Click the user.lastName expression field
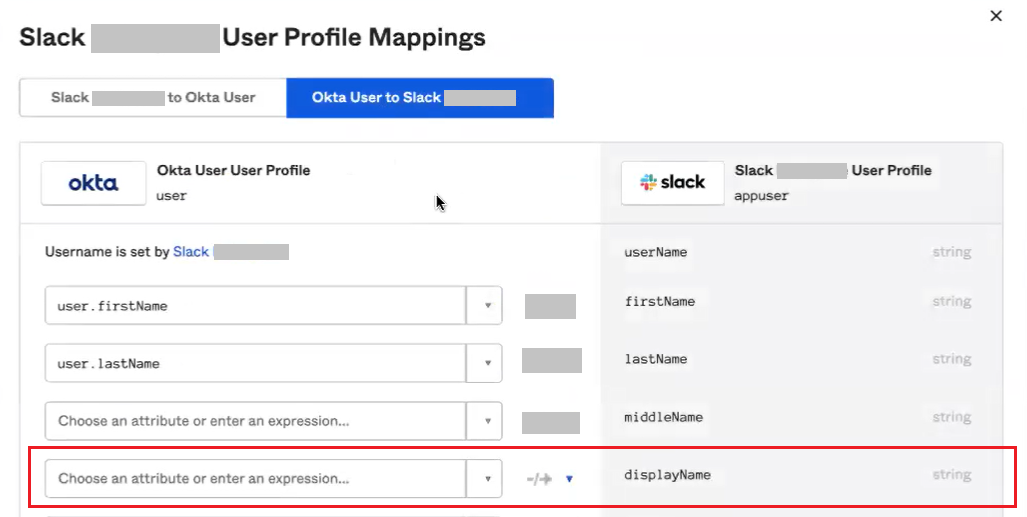This screenshot has width=1027, height=517. click(x=255, y=364)
